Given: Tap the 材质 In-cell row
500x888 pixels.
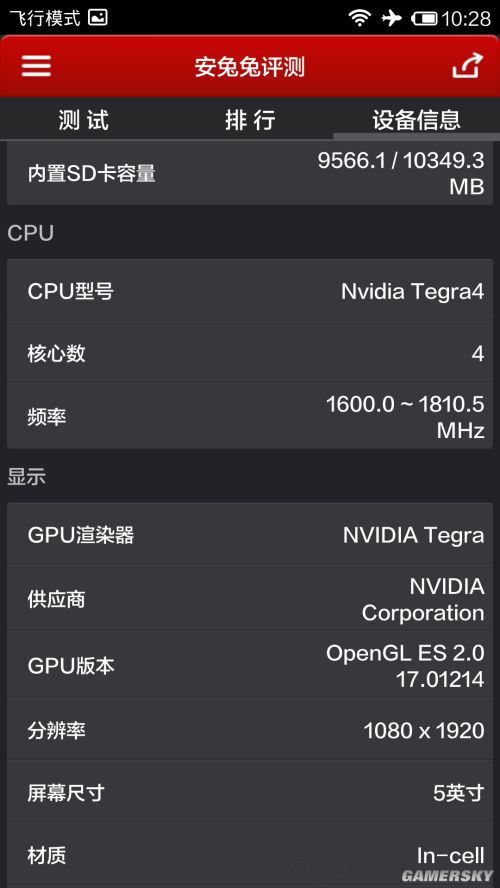Looking at the screenshot, I should point(250,855).
